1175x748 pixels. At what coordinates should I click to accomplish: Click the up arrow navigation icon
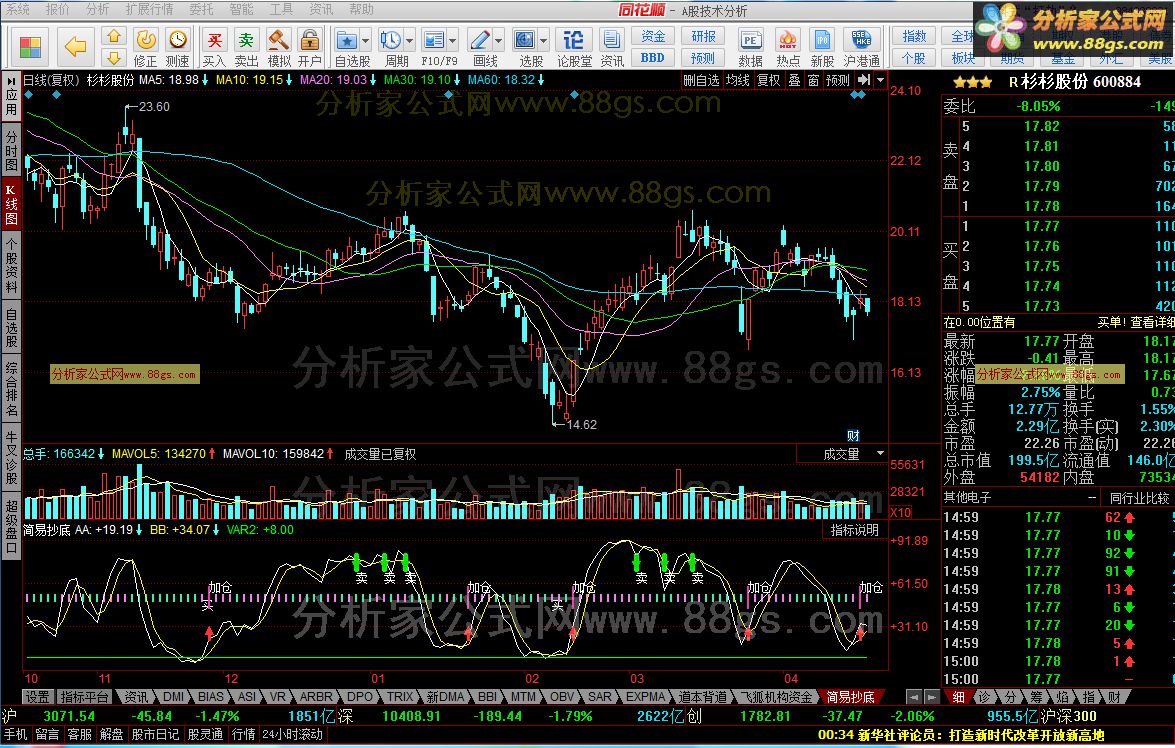point(113,37)
